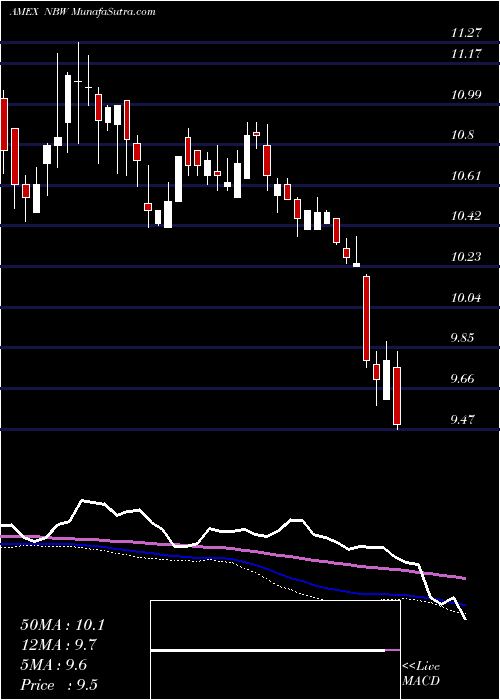This screenshot has width=500, height=700.
Task: Select the 10.42 price level label
Action: click(467, 216)
